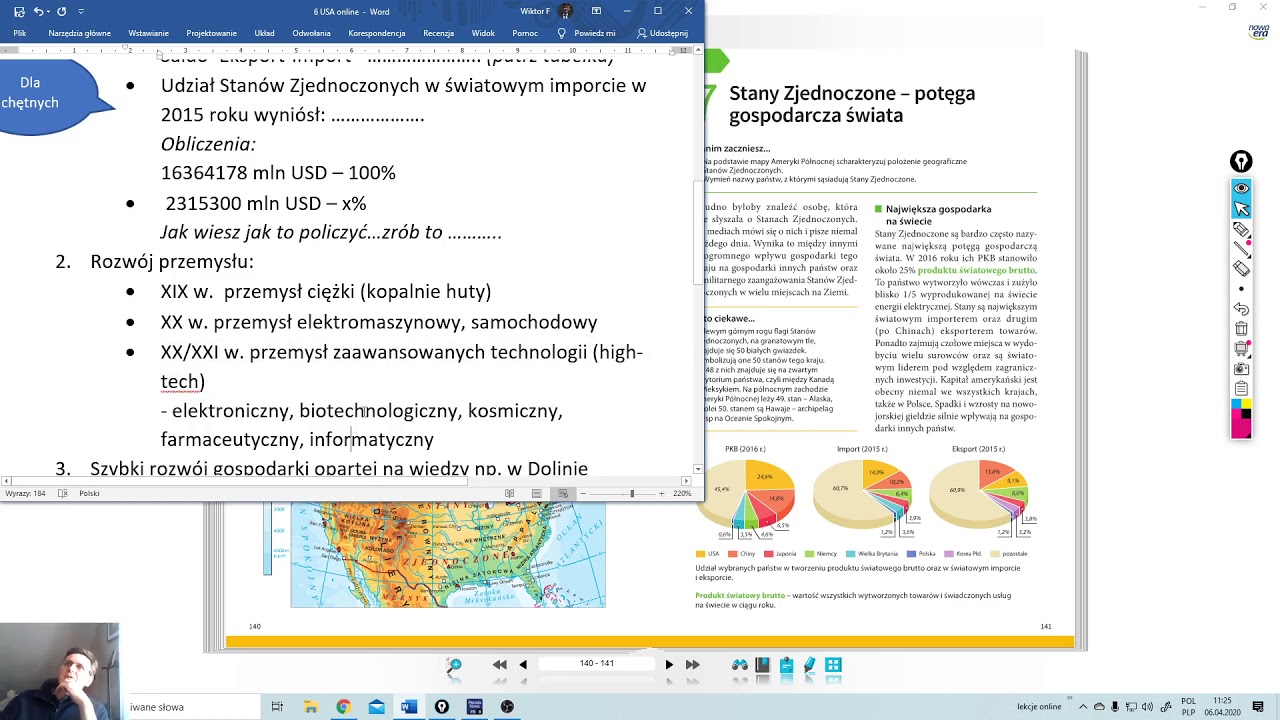Go to the previous page arrow

pyautogui.click(x=522, y=664)
